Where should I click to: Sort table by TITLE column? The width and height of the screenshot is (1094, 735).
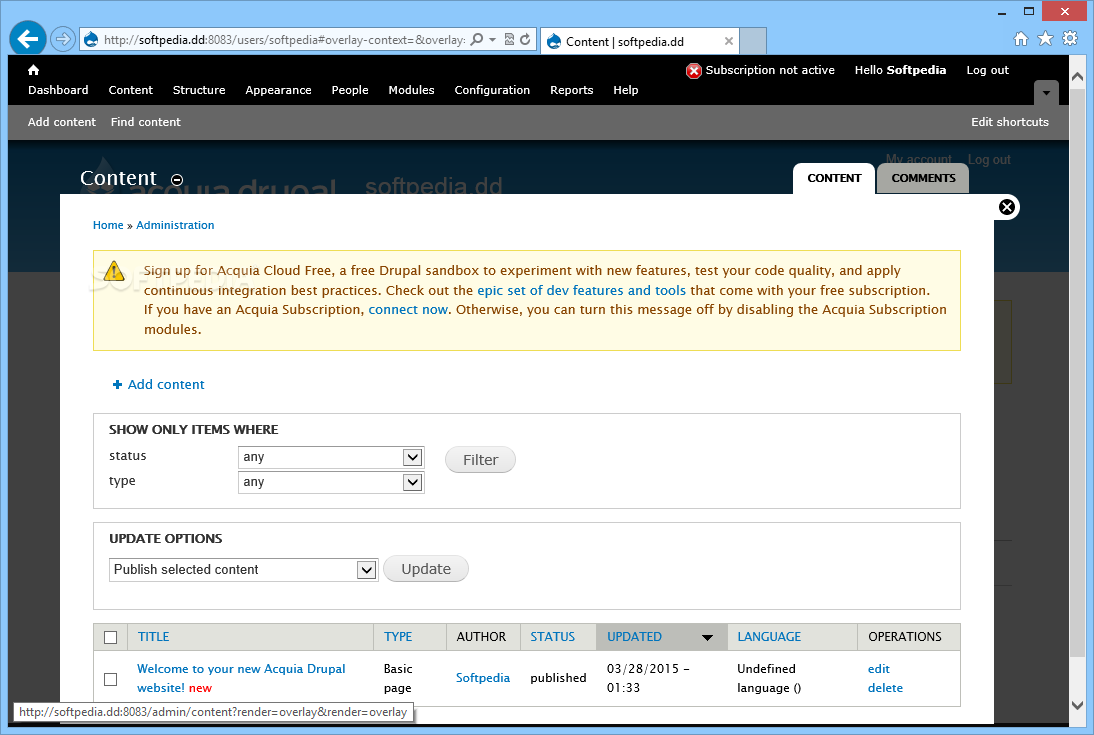coord(153,637)
